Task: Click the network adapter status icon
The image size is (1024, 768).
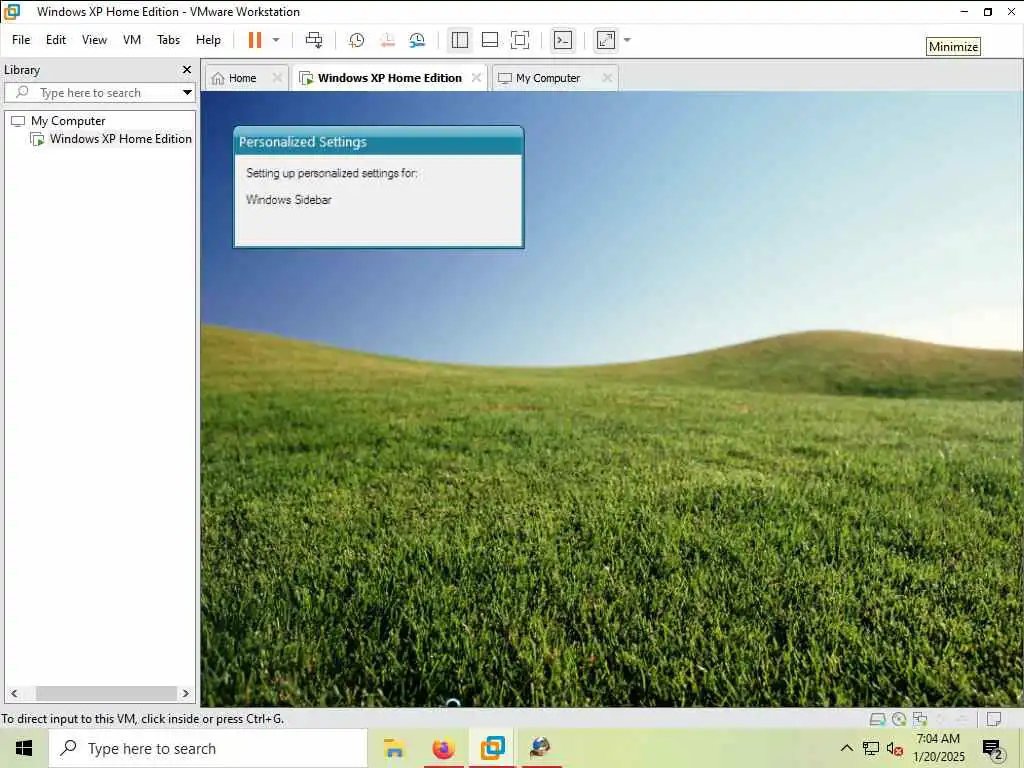Action: pyautogui.click(x=920, y=719)
